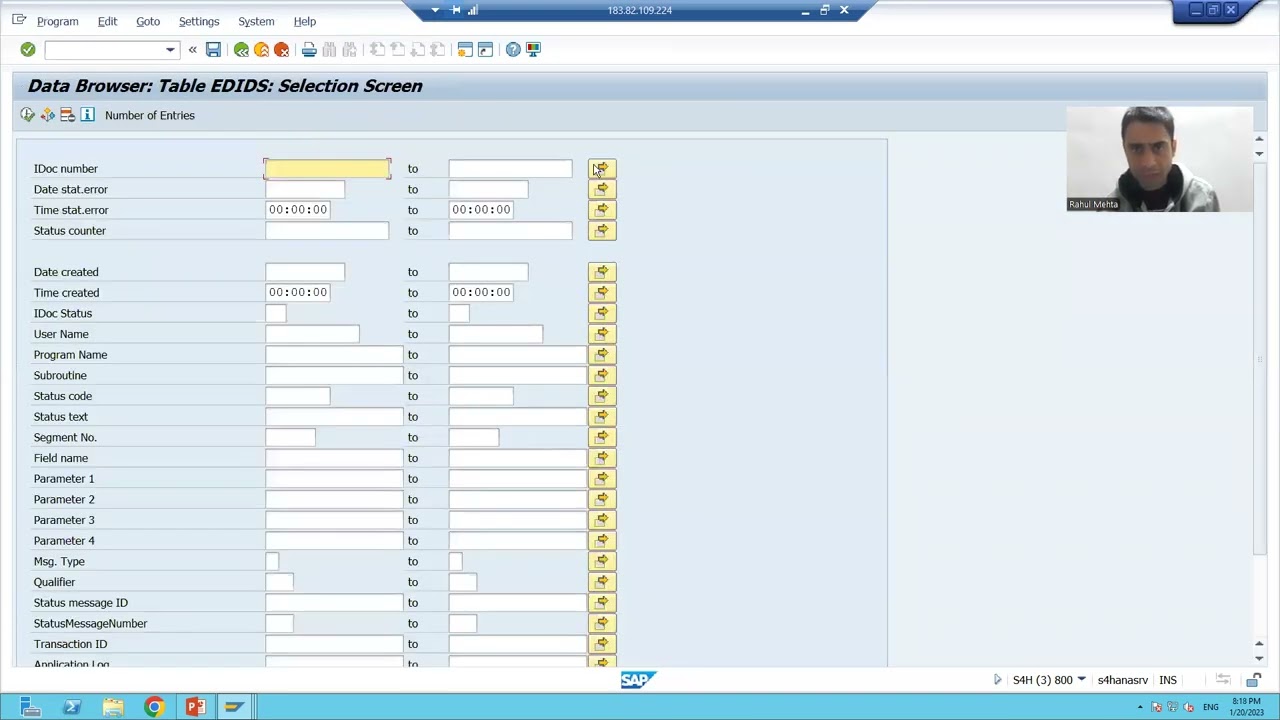This screenshot has width=1280, height=720.
Task: Click multiple selection arrow for IDoc number
Action: (x=602, y=168)
